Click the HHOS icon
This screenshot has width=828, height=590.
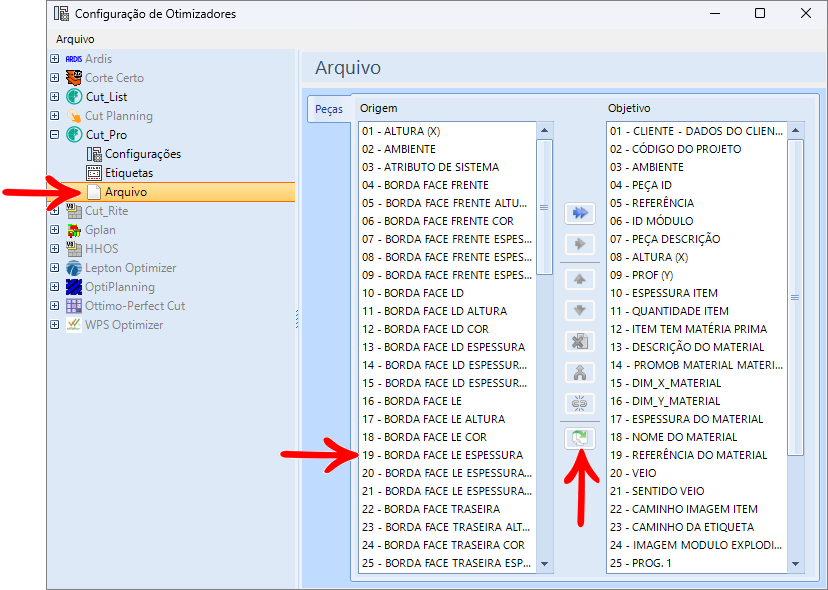point(74,248)
